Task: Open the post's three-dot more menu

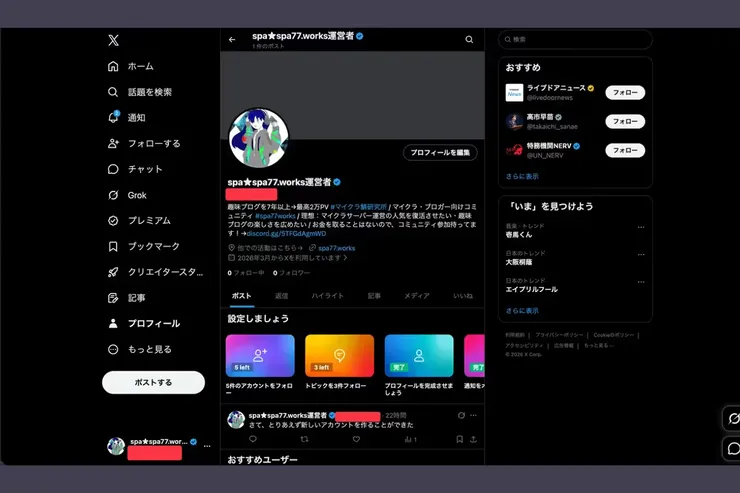Action: 473,415
